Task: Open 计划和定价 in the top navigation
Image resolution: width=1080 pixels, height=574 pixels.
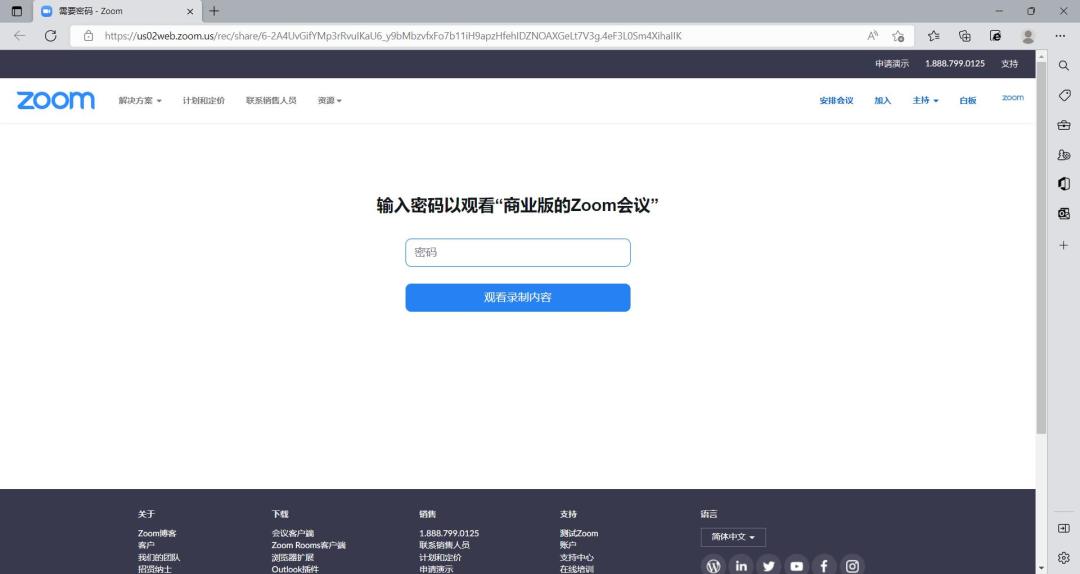Action: 203,101
